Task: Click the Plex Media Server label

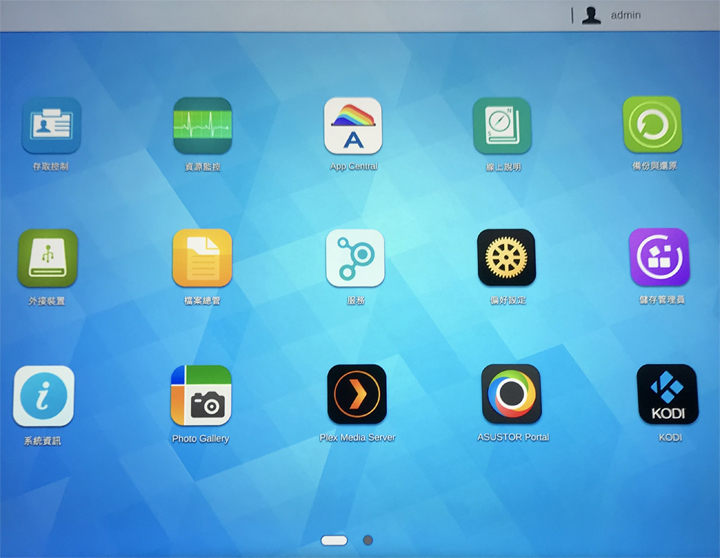Action: click(x=357, y=438)
